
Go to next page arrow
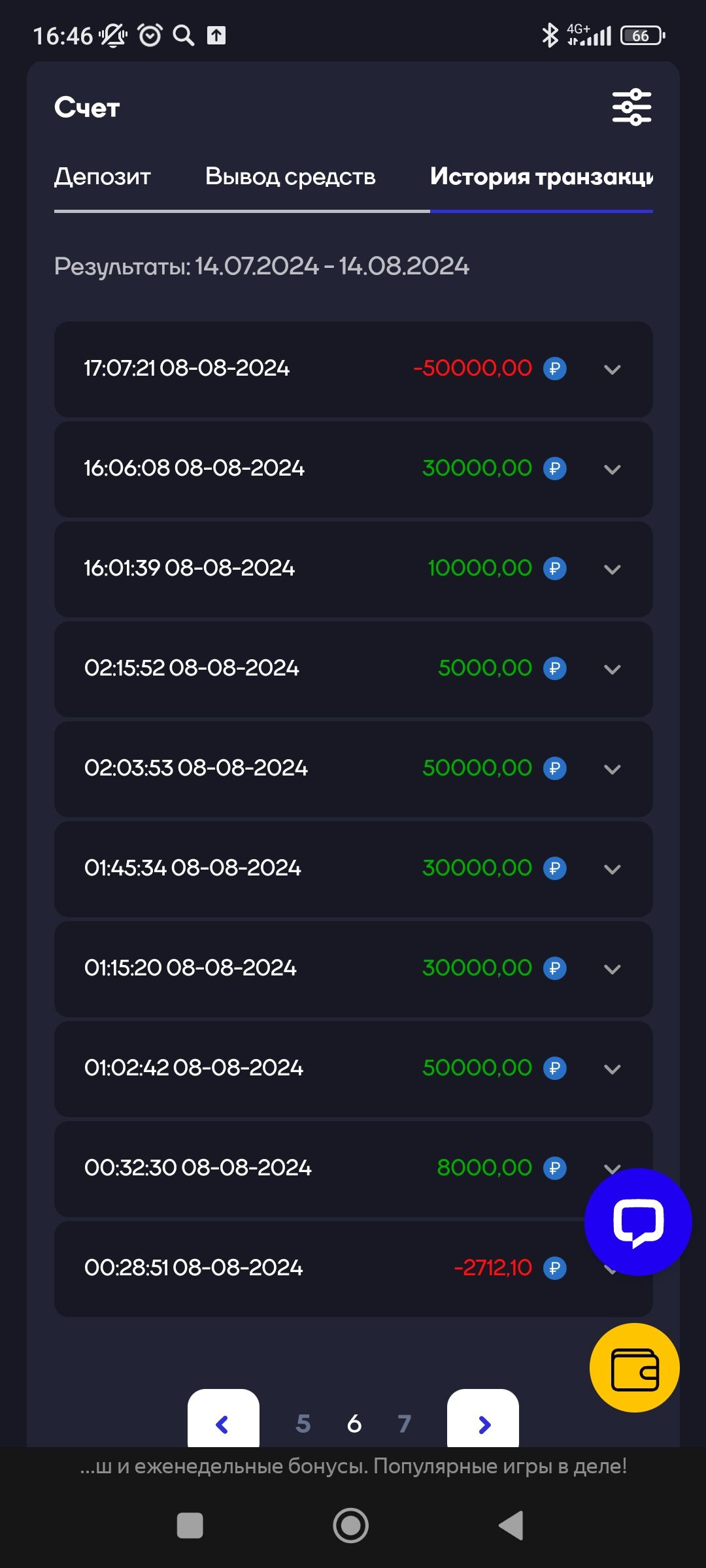pyautogui.click(x=483, y=1423)
